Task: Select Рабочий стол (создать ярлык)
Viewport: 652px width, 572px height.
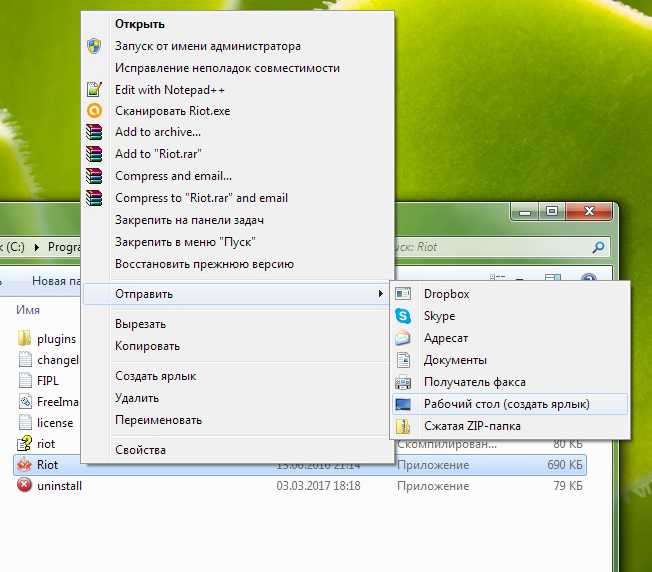Action: point(510,404)
